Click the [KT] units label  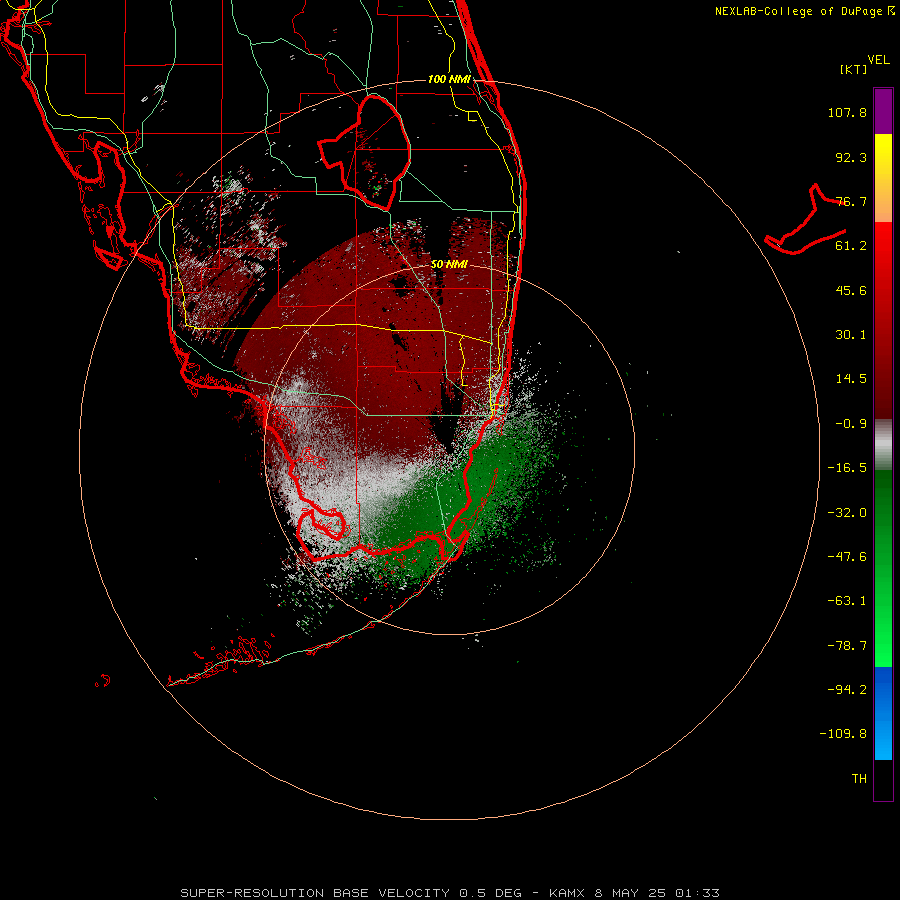[854, 69]
